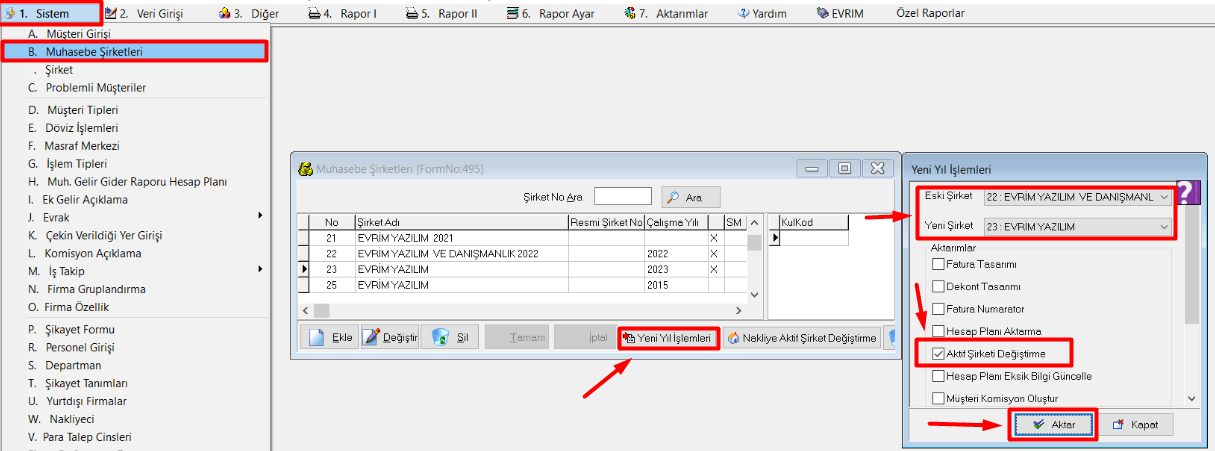Select company row with year 2015
Image resolution: width=1215 pixels, height=451 pixels.
click(521, 284)
